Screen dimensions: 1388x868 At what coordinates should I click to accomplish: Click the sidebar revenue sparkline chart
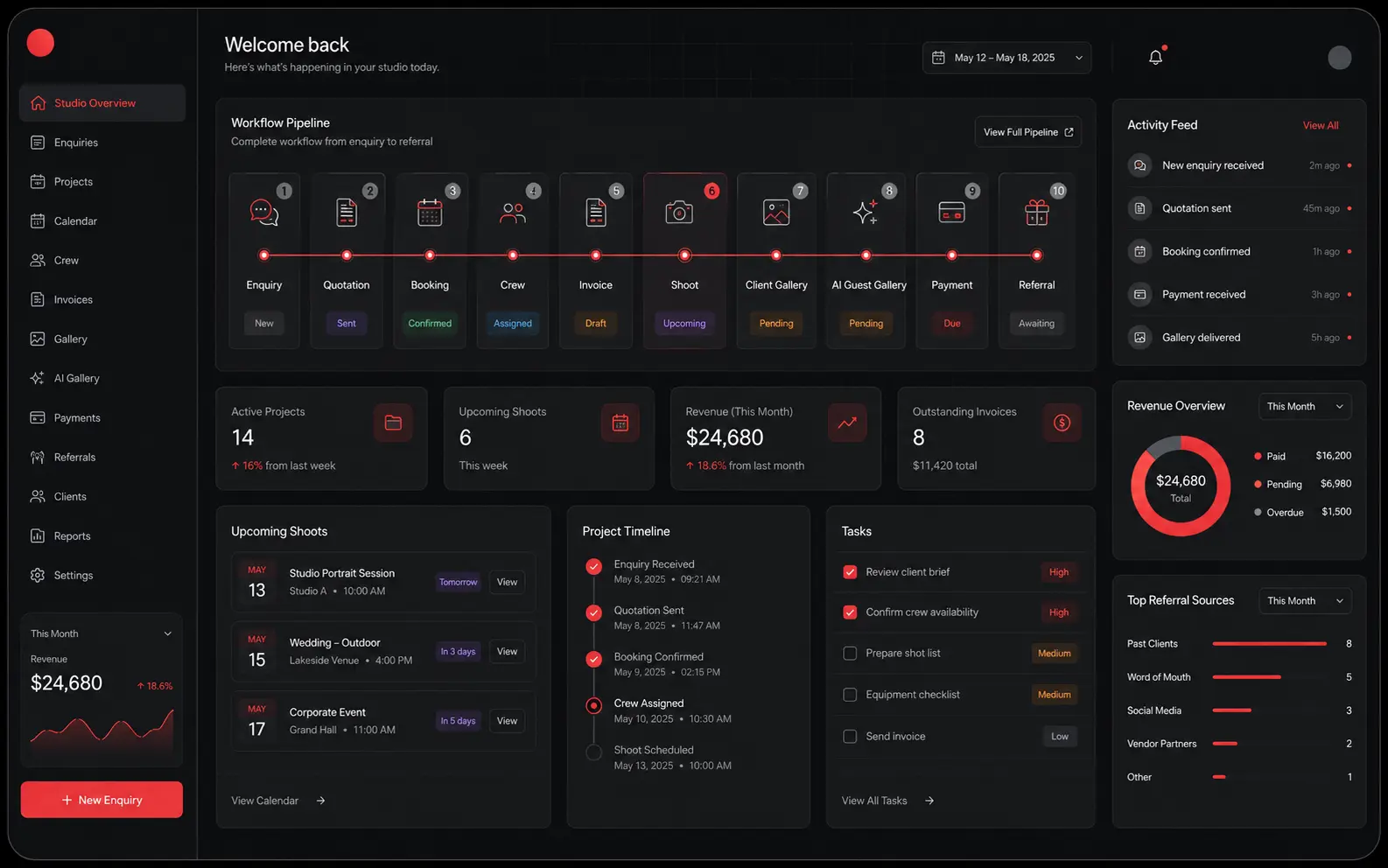point(102,731)
